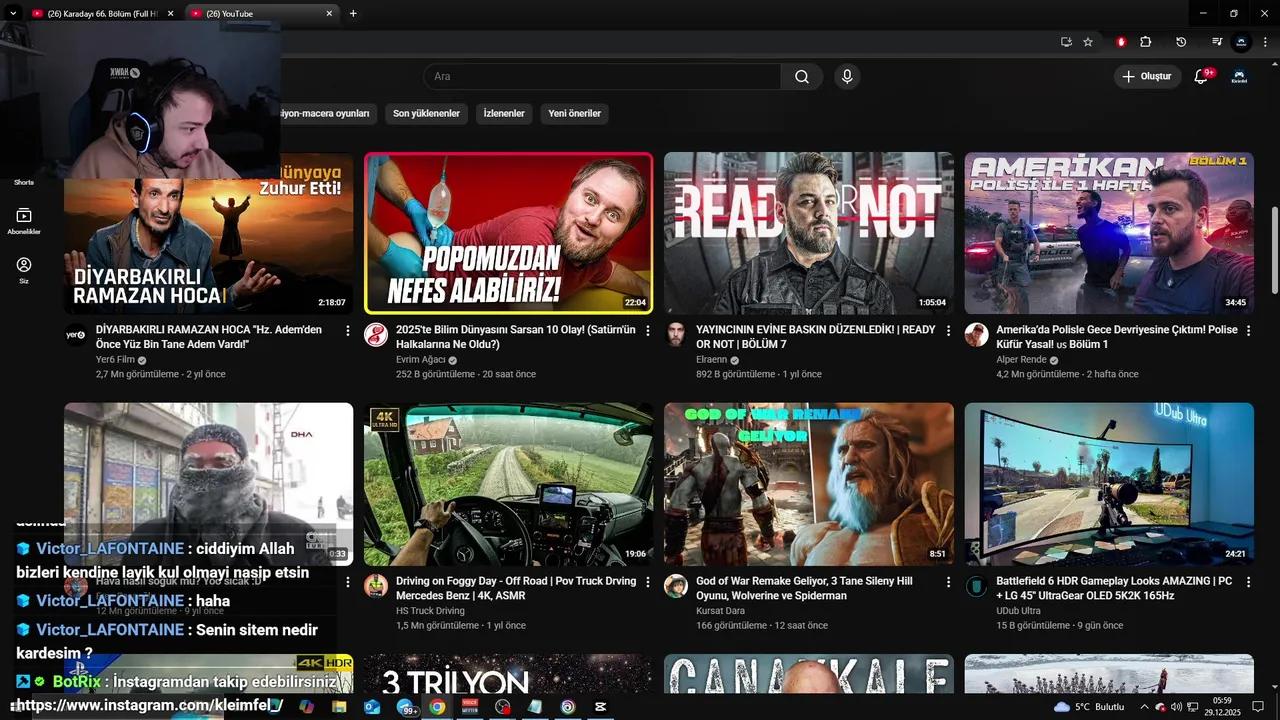Play the foggy off-road truck driving thumbnail
The image size is (1280, 720).
[x=508, y=484]
